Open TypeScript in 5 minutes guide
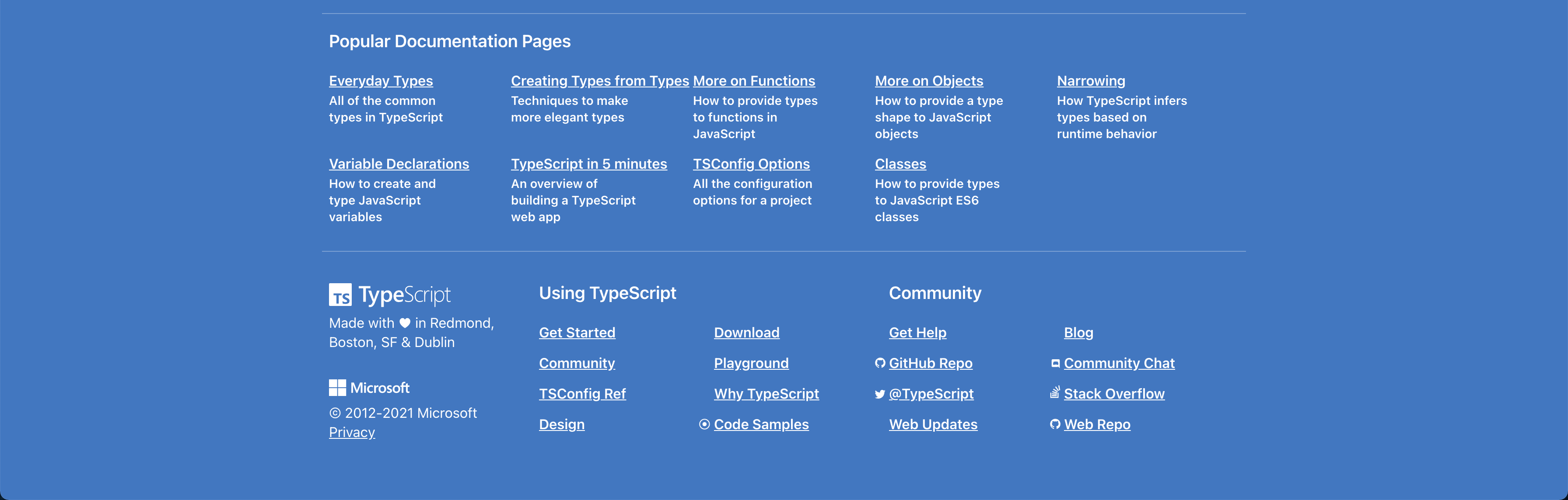Image resolution: width=1568 pixels, height=500 pixels. 588,164
